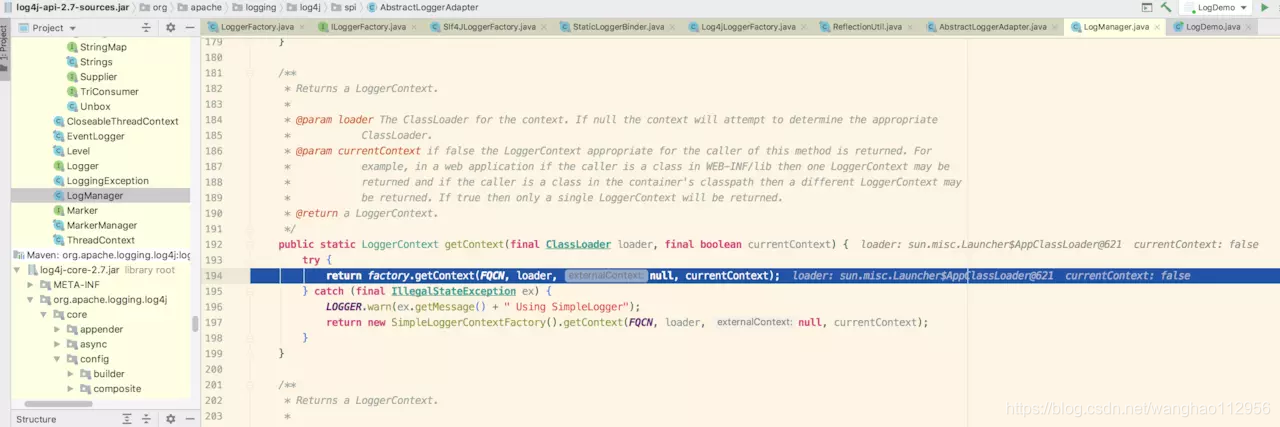Select Supplier interface in project tree
Viewport: 1280px width, 427px height.
91,77
